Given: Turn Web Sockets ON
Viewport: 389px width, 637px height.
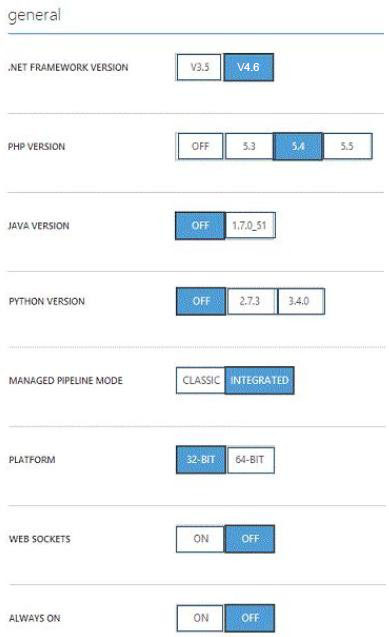Looking at the screenshot, I should pyautogui.click(x=200, y=539).
